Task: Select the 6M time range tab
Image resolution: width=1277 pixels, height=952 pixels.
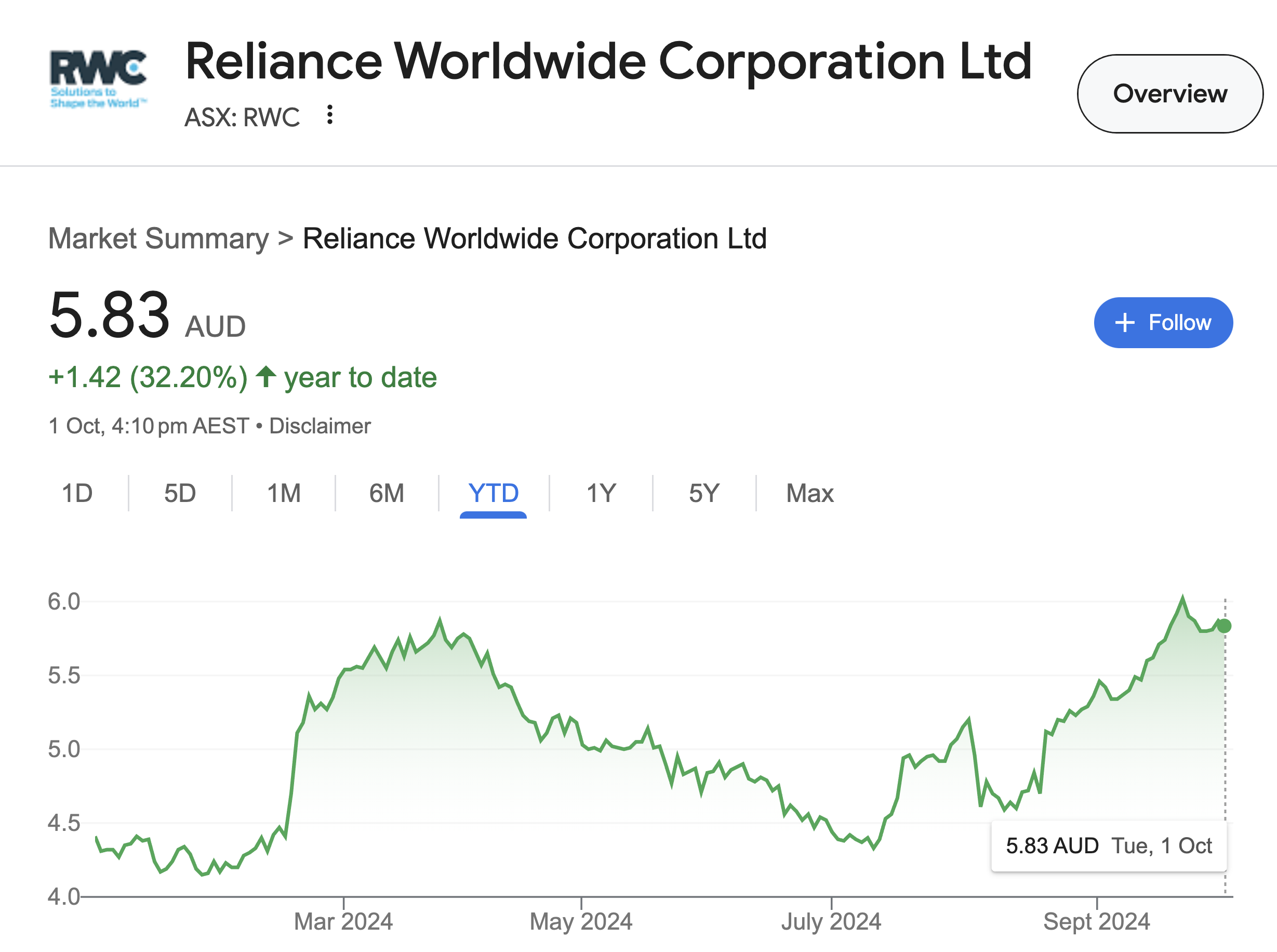Action: coord(387,493)
